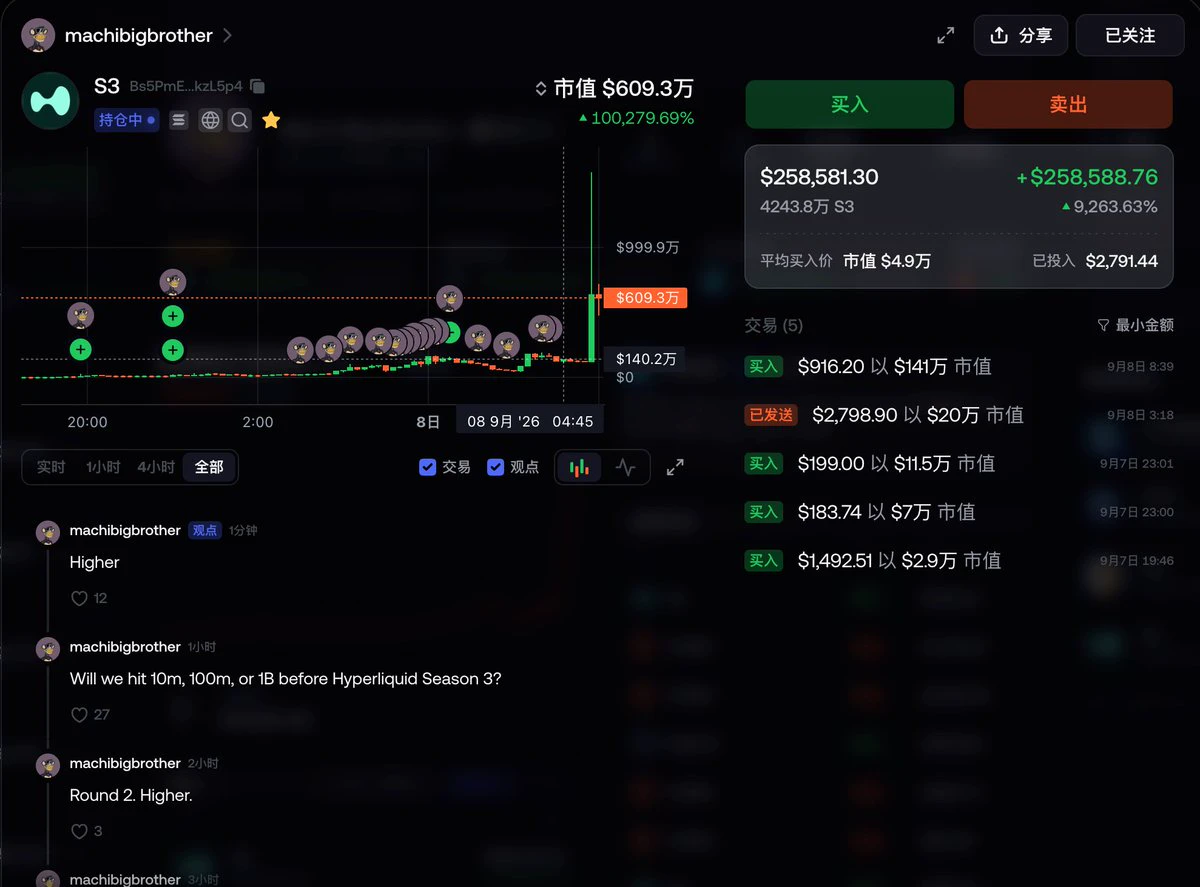The height and width of the screenshot is (887, 1200).
Task: Open machibigbrother name on the 1小时 post
Action: pos(125,647)
